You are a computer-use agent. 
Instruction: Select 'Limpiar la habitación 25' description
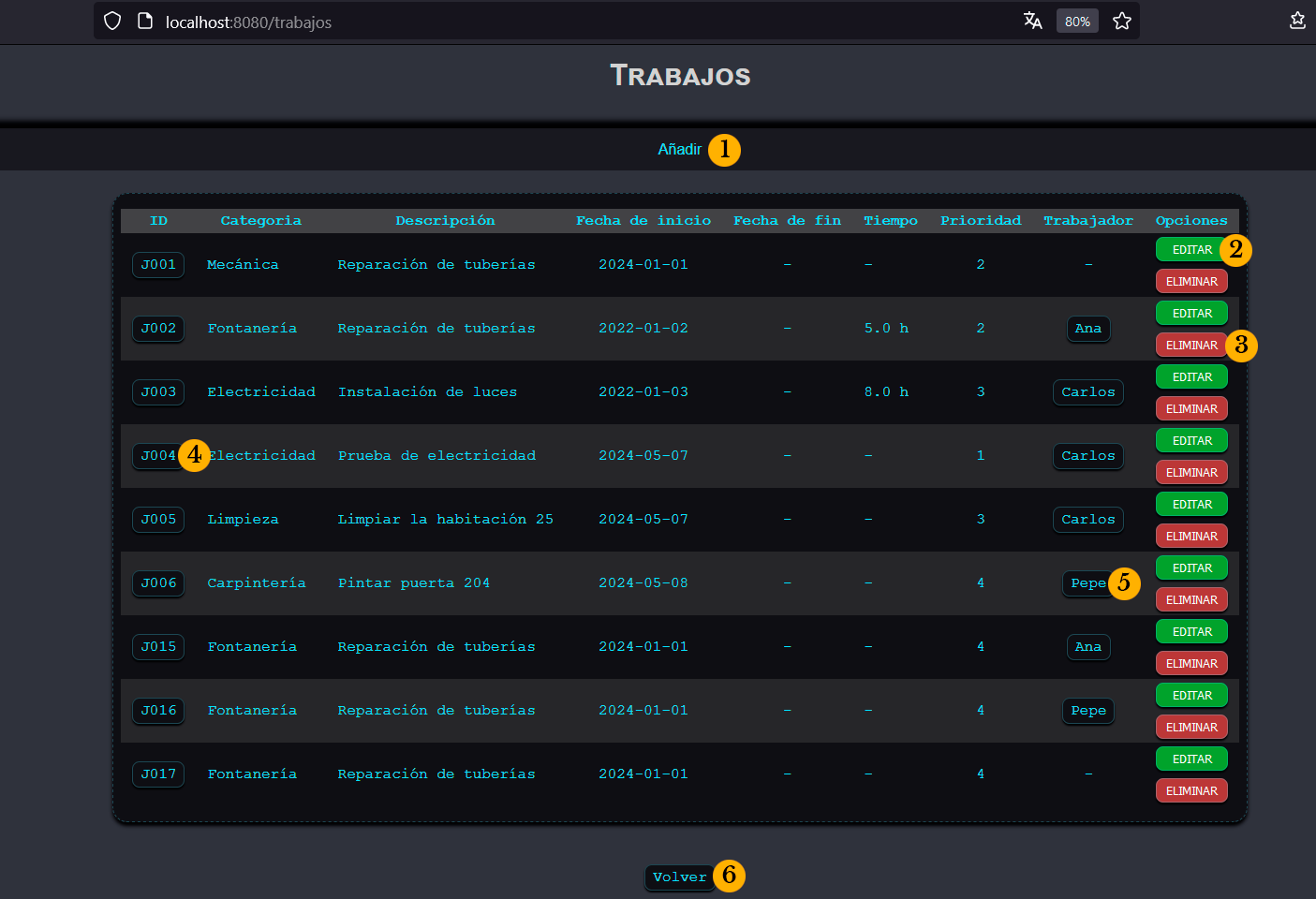pos(445,520)
